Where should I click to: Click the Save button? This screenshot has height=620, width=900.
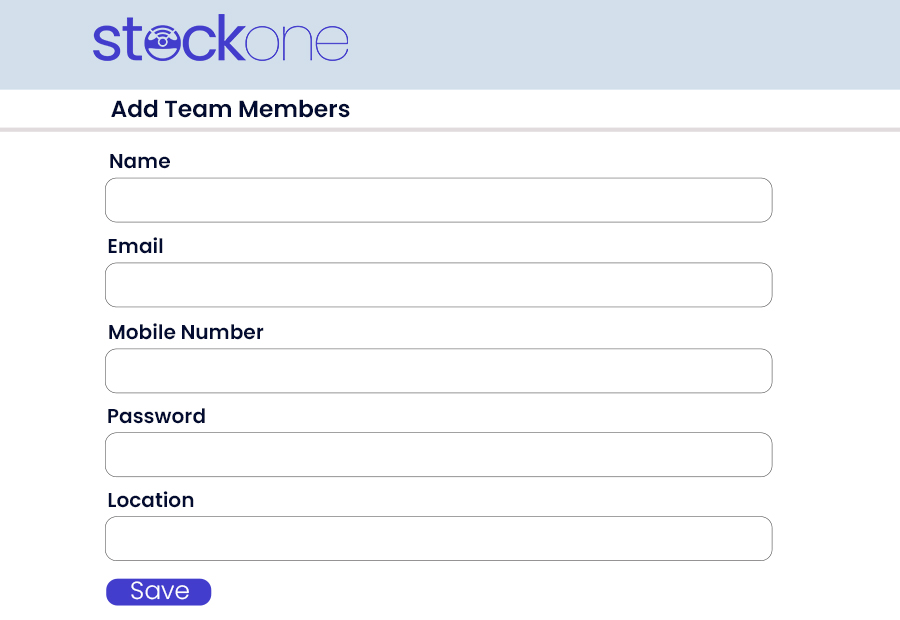click(158, 591)
